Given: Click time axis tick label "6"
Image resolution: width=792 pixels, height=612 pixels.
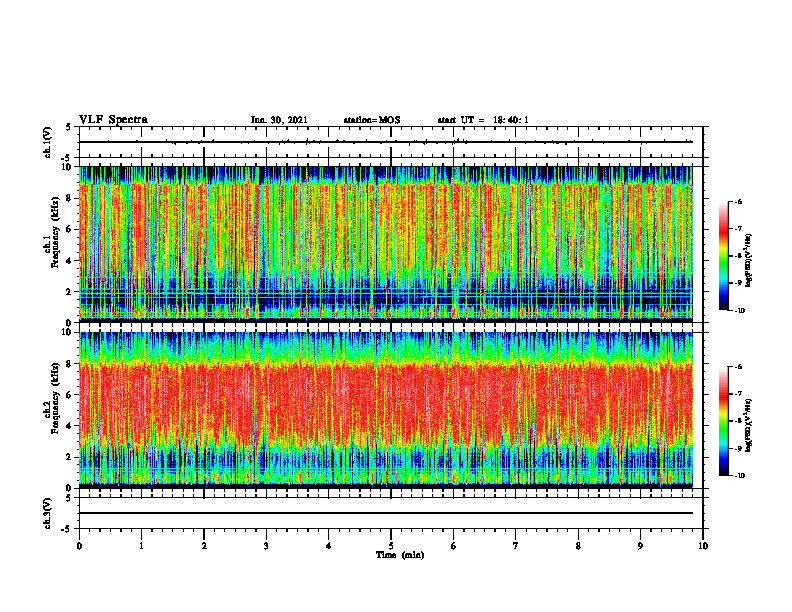Looking at the screenshot, I should pos(454,546).
